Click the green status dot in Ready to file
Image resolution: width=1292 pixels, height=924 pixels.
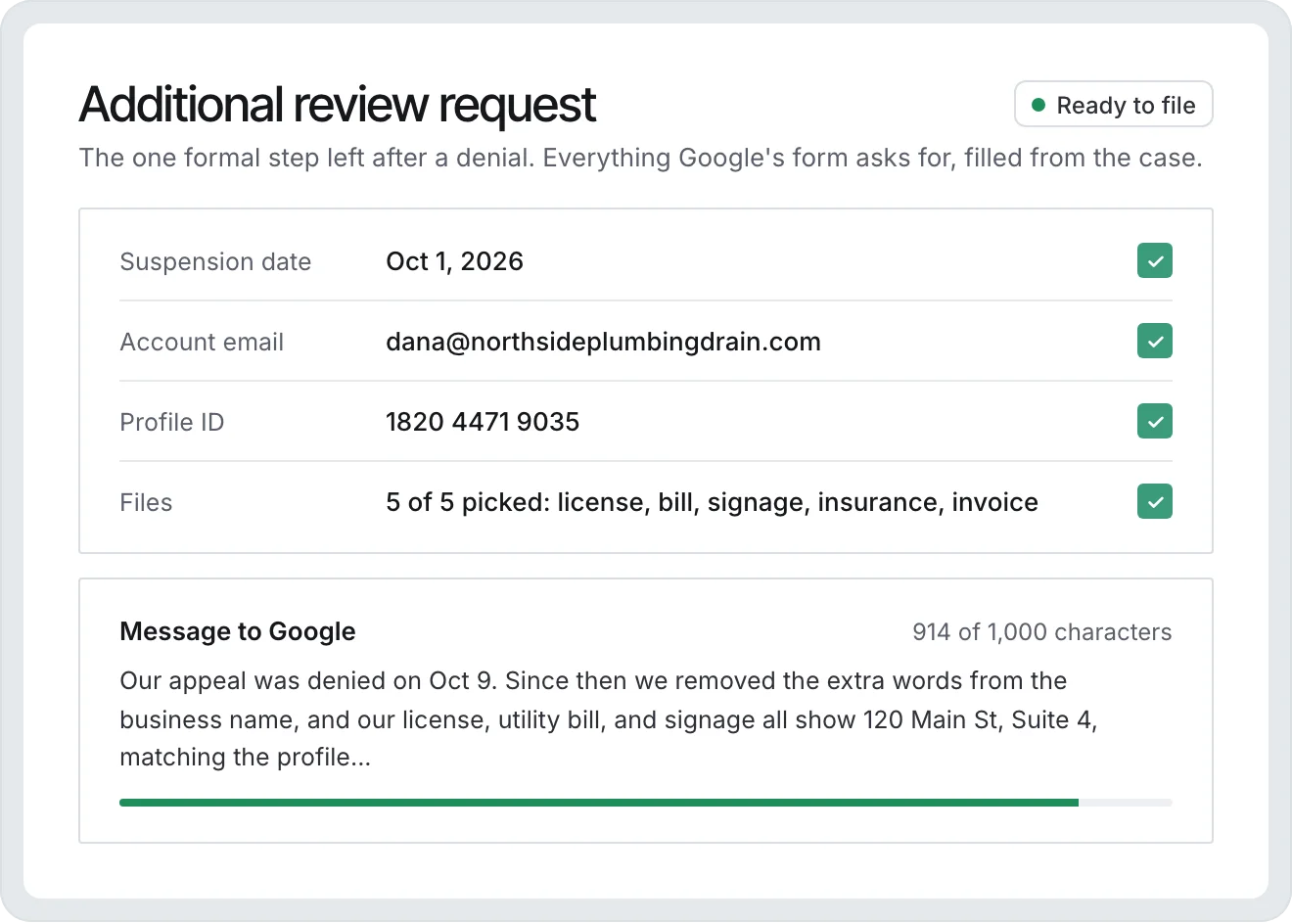[1038, 105]
